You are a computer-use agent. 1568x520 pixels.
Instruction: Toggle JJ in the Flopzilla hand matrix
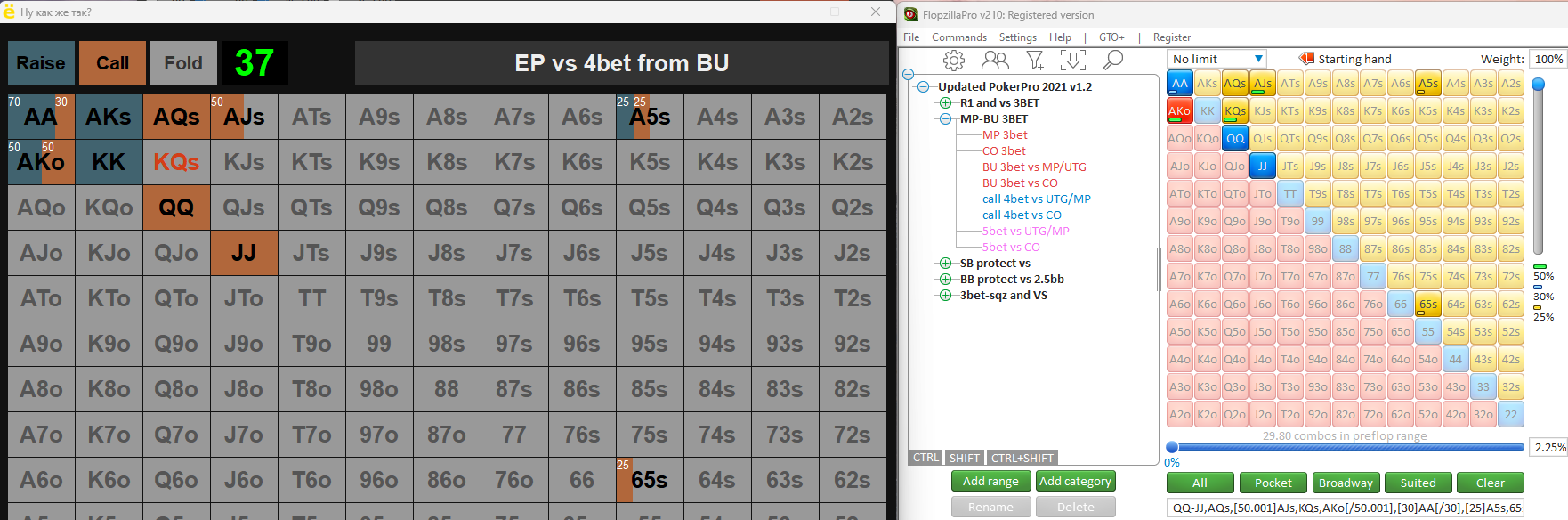[1263, 167]
